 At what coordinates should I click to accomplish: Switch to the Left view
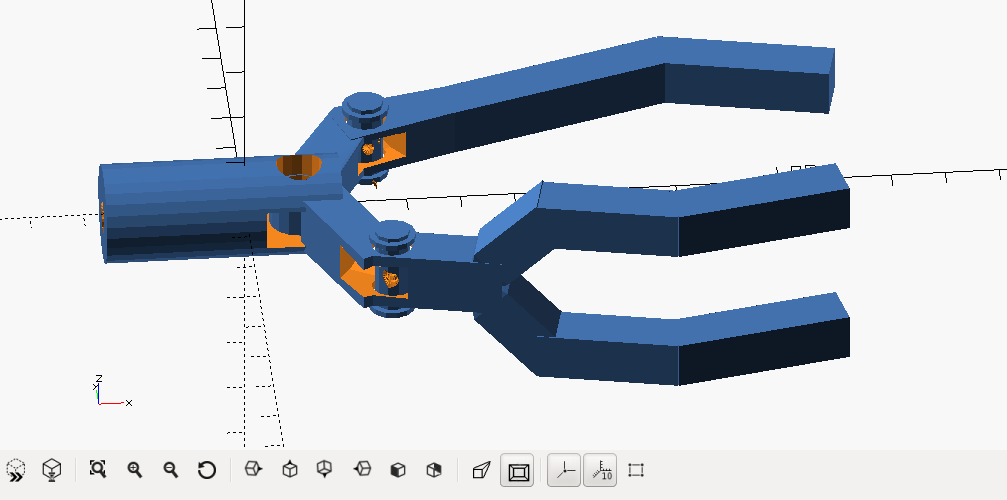coord(362,469)
